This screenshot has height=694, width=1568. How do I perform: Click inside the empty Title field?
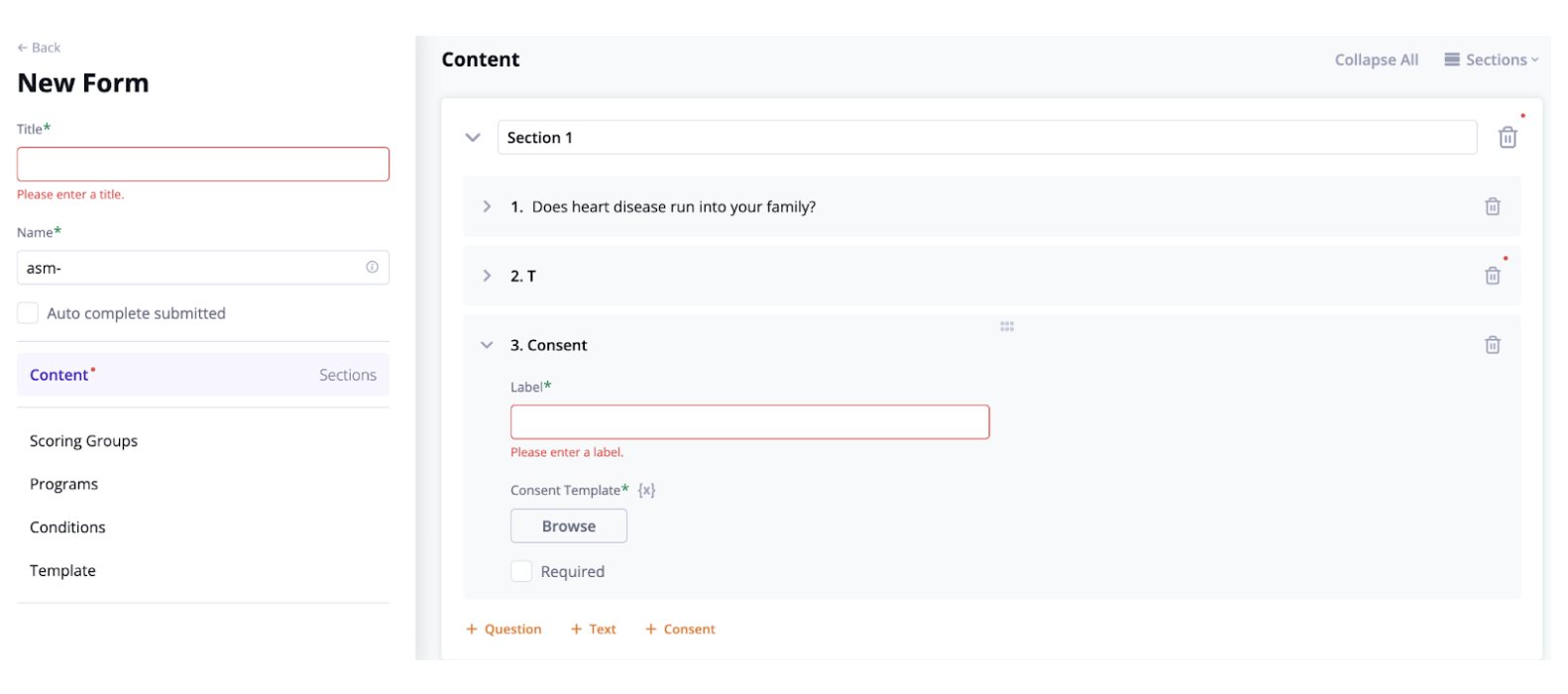click(202, 164)
